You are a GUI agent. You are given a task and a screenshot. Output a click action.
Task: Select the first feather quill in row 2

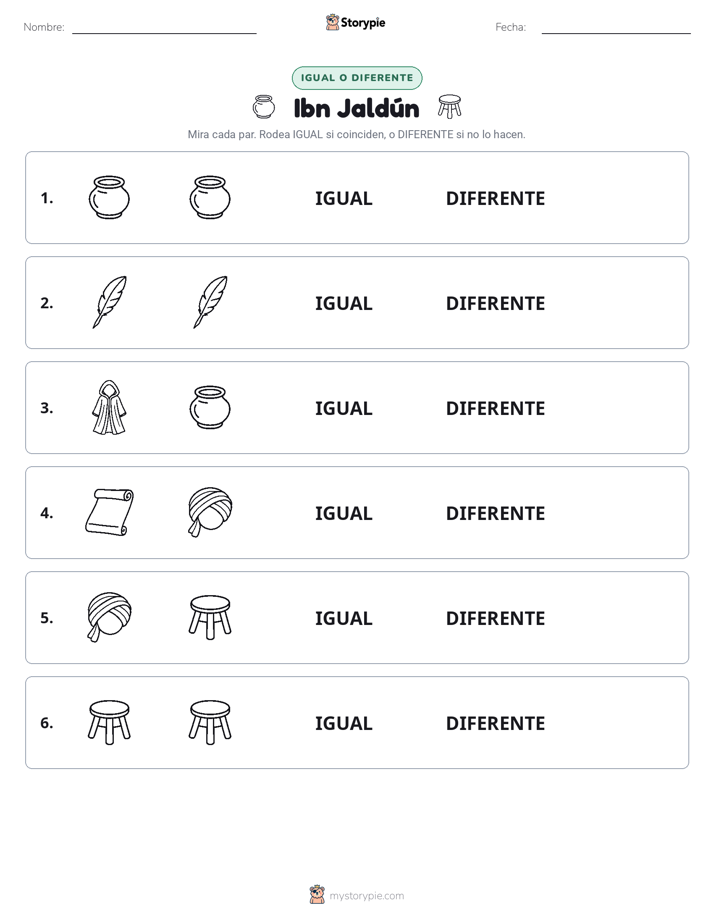109,302
